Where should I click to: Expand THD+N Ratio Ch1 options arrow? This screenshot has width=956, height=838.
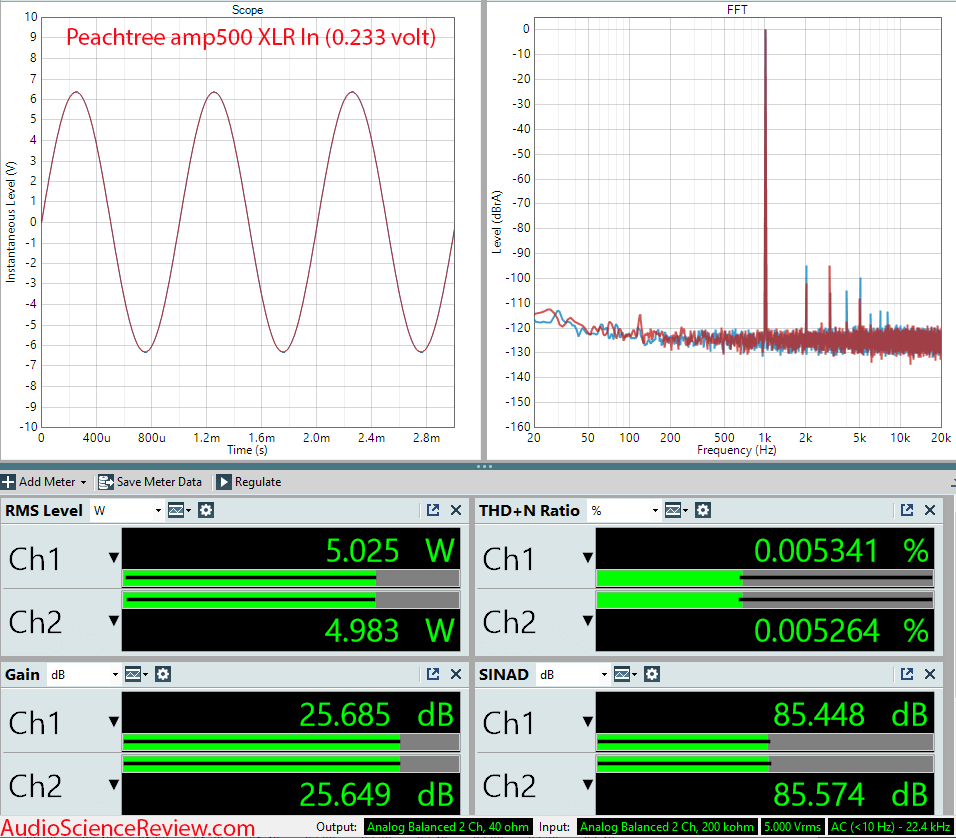(588, 557)
